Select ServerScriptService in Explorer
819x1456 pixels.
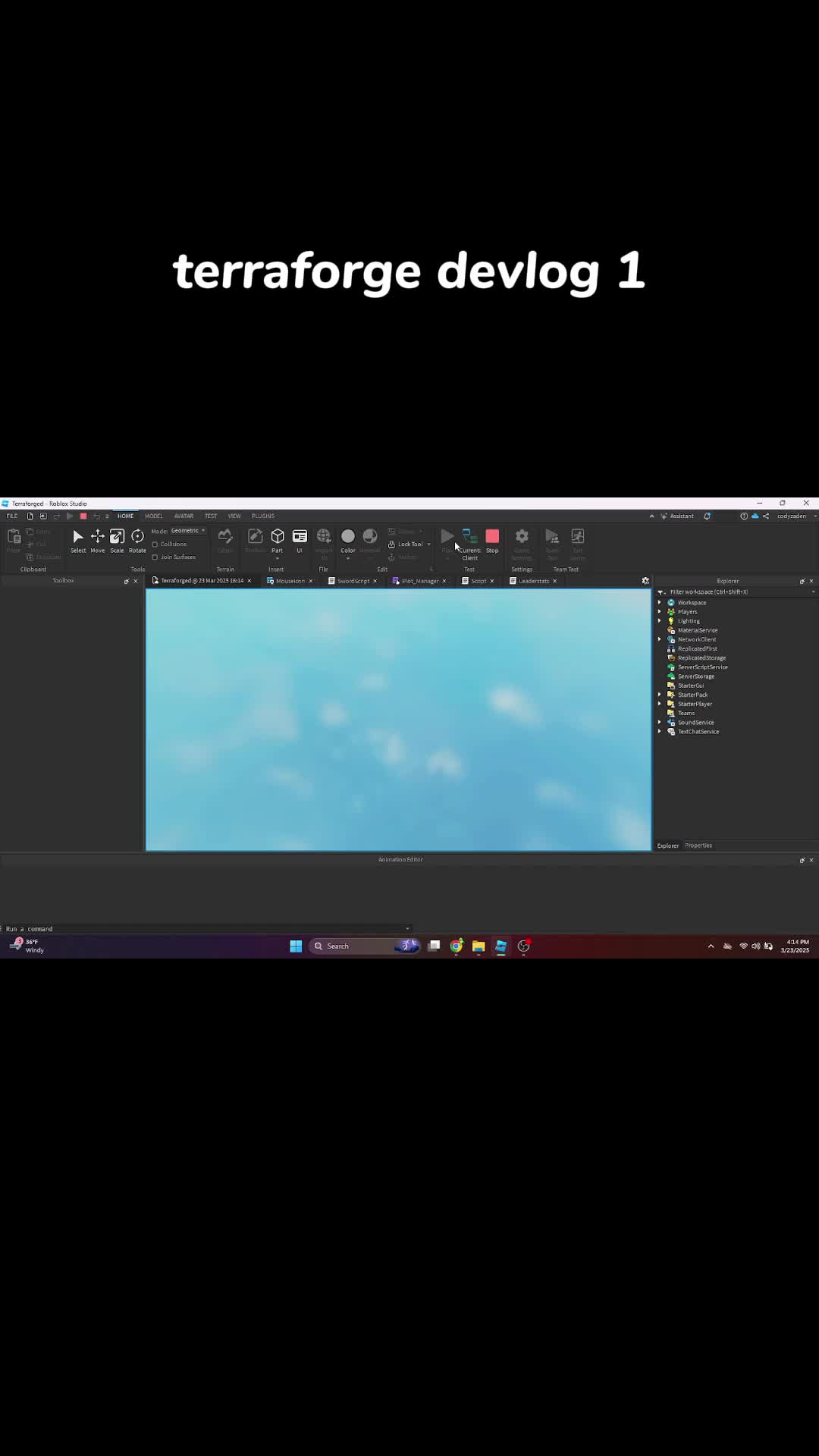tap(702, 667)
